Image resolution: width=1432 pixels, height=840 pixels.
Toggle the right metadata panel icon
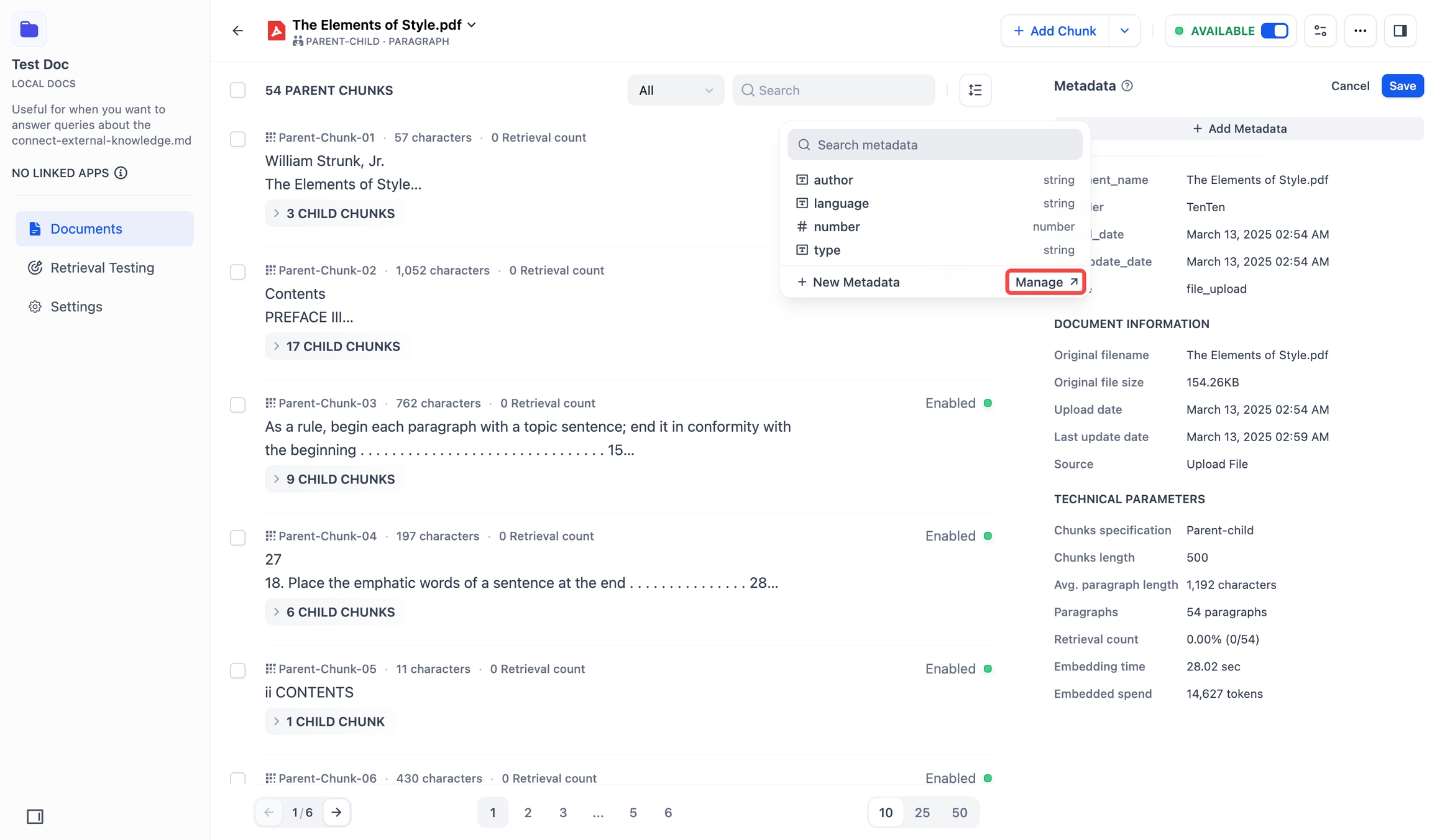tap(1400, 30)
